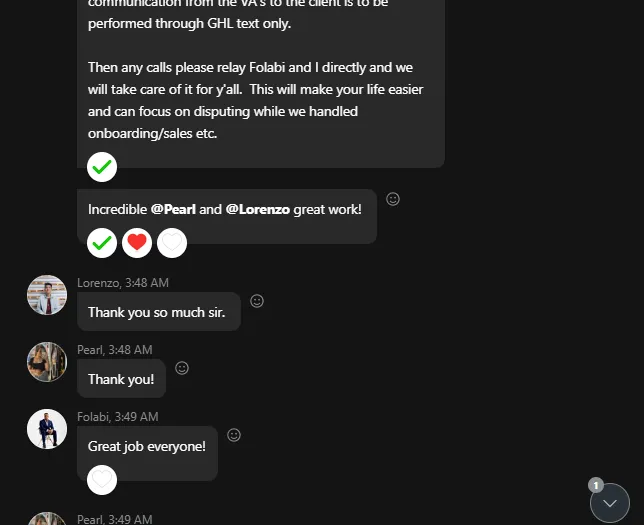Click the white heart reaction under 'Incredible' message

(172, 242)
